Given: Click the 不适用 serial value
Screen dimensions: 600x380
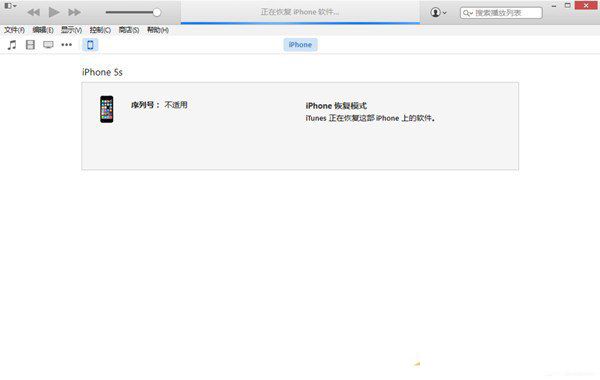Looking at the screenshot, I should (176, 105).
